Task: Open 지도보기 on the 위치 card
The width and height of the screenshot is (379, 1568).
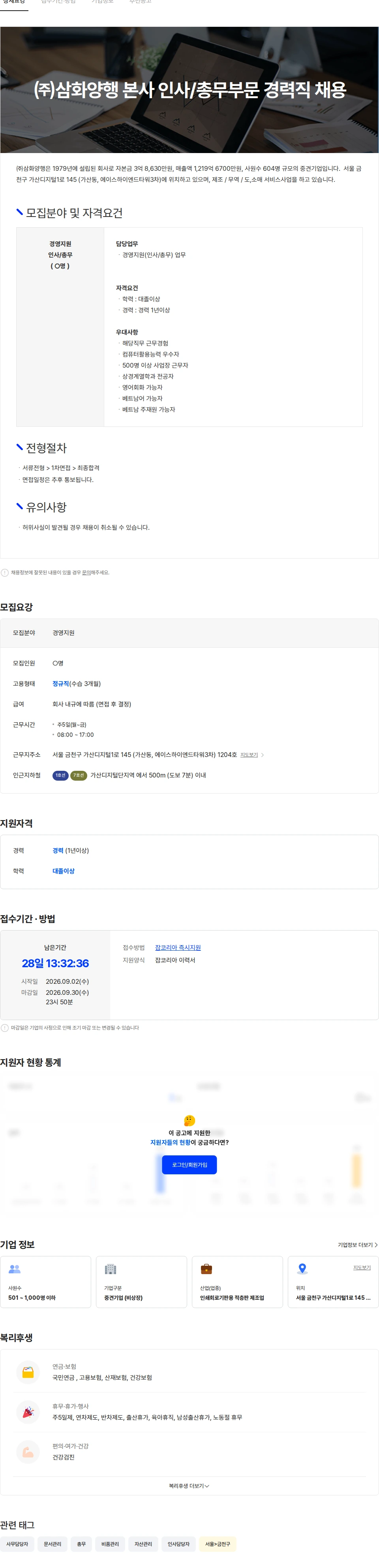Action: [362, 1267]
